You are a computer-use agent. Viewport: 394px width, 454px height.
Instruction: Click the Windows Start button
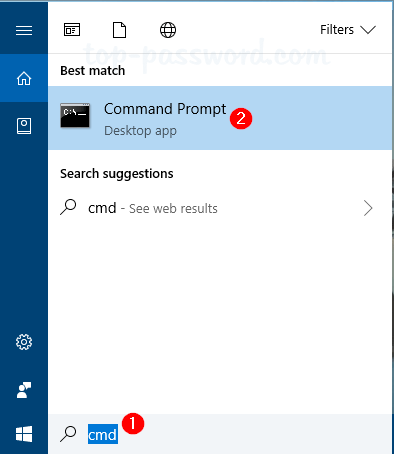(x=24, y=434)
